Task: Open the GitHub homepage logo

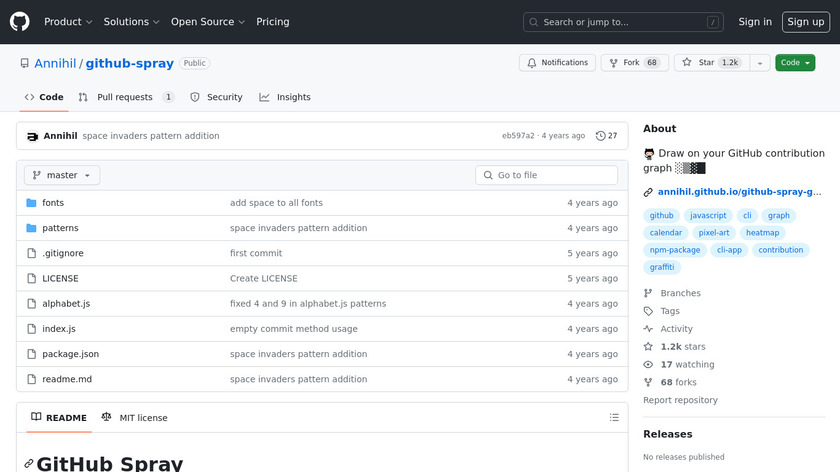Action: [x=20, y=22]
